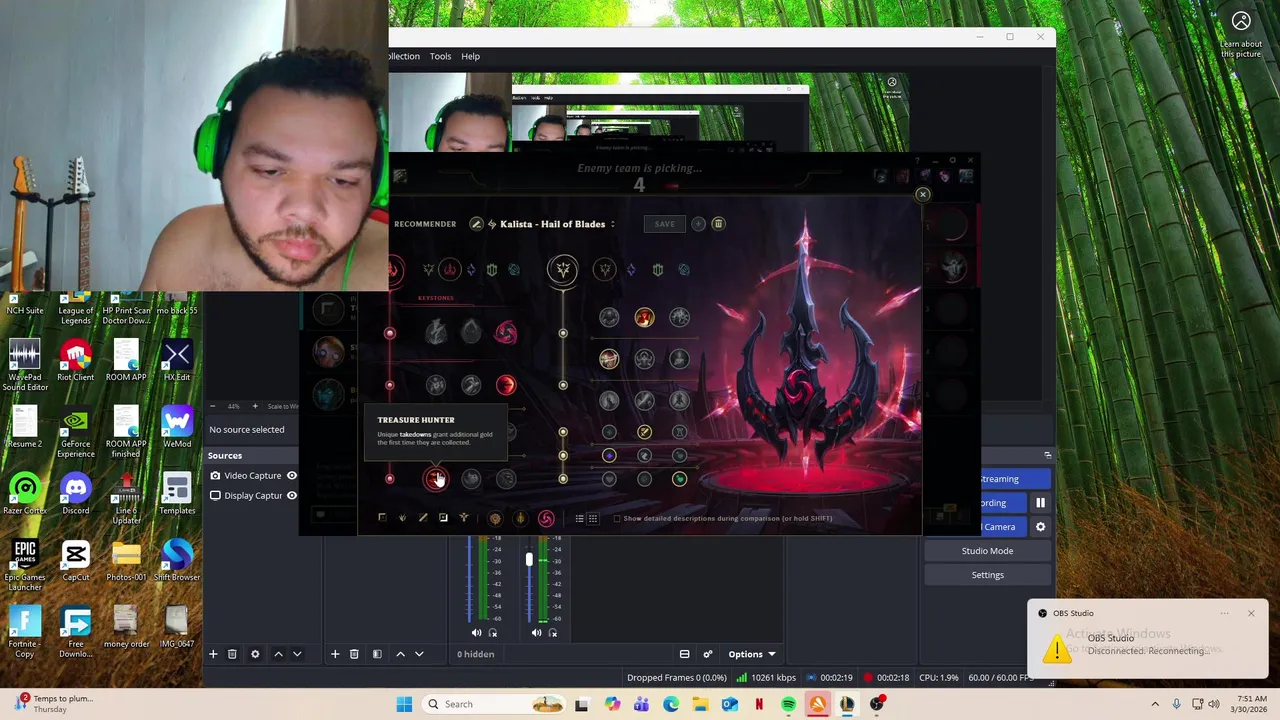
Task: Open source properties gear in Sources panel
Action: point(255,654)
